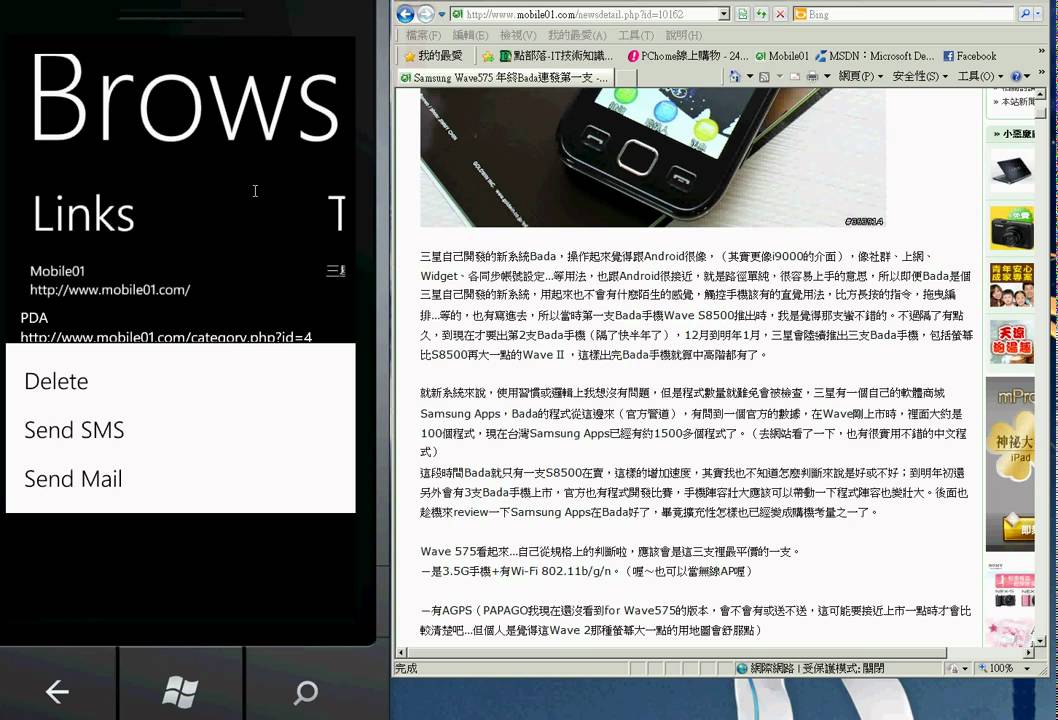Open Home button dropdown arrow
This screenshot has height=720, width=1058.
750,76
